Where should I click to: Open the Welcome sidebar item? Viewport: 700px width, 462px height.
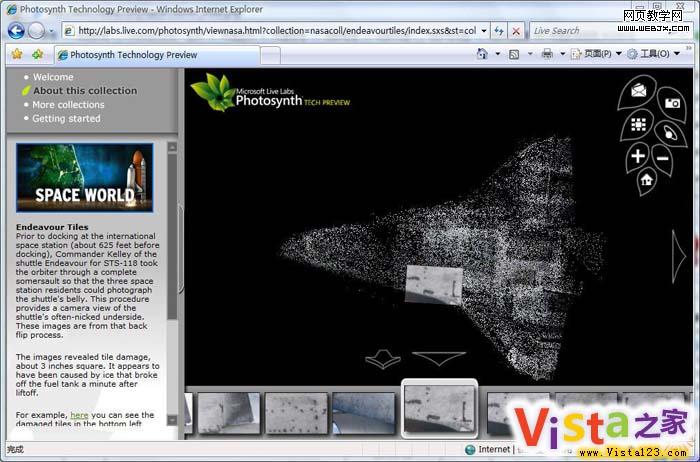pos(52,77)
